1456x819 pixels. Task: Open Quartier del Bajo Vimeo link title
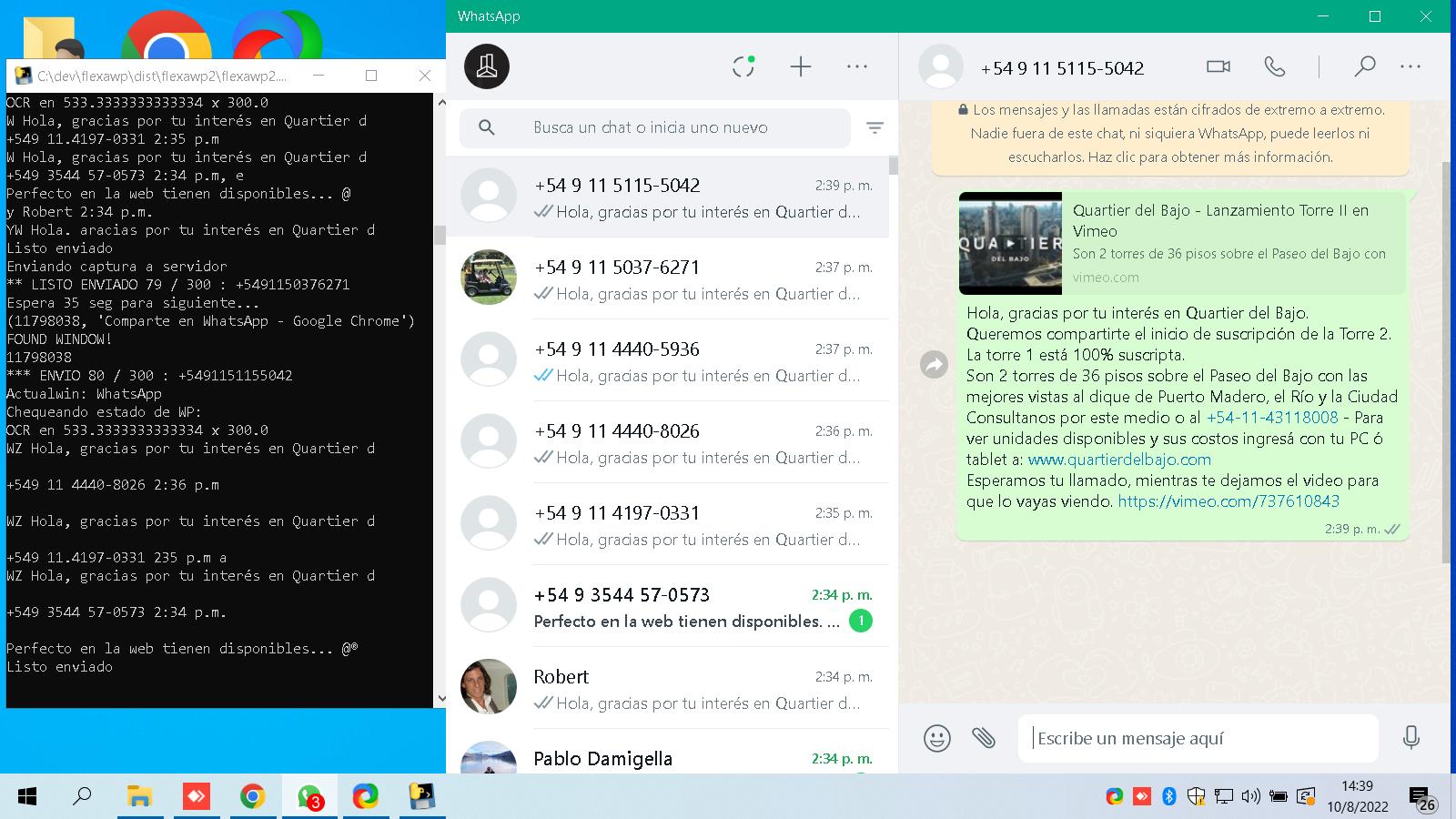click(x=1220, y=220)
